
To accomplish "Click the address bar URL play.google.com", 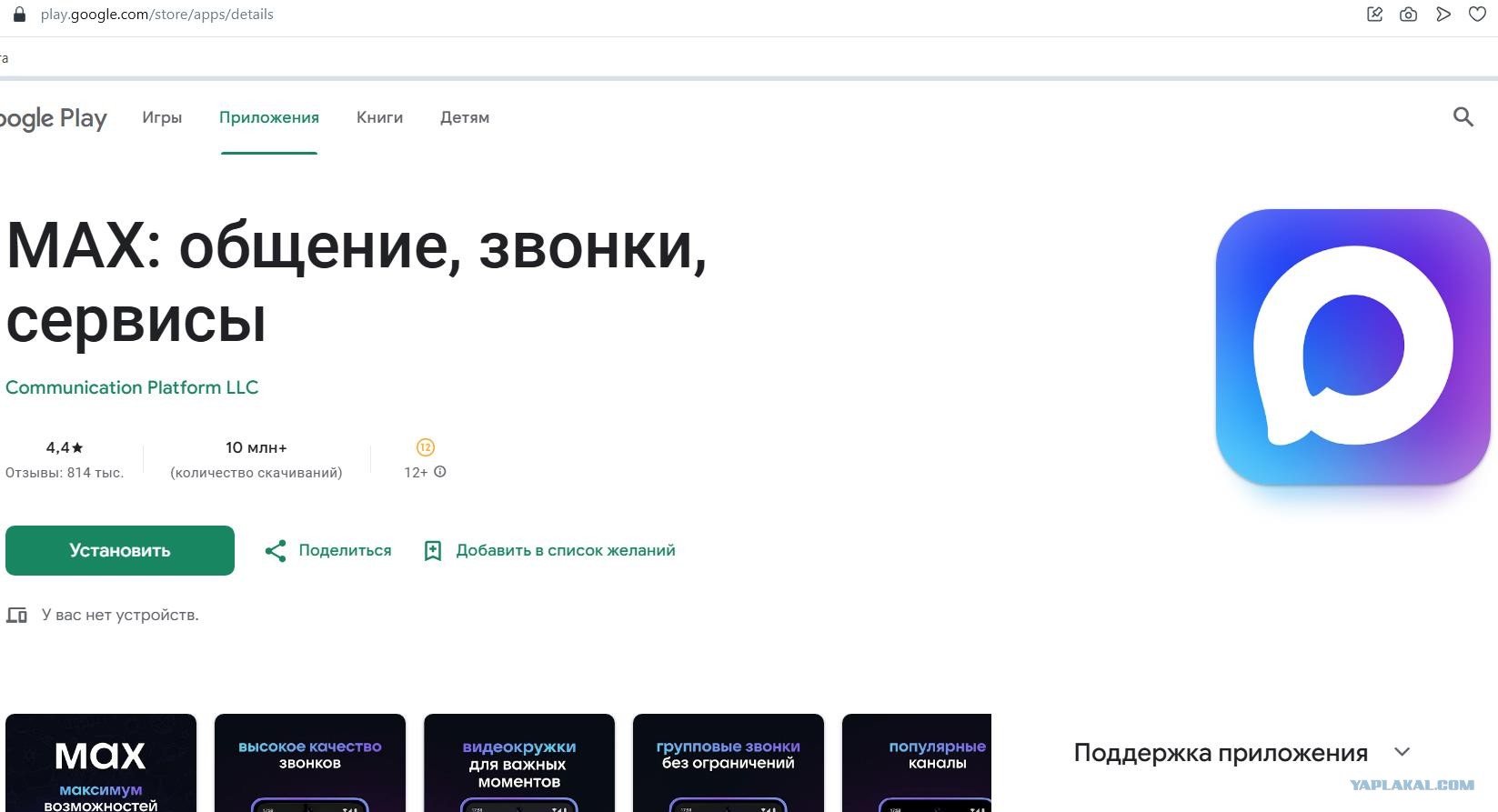I will 157,15.
